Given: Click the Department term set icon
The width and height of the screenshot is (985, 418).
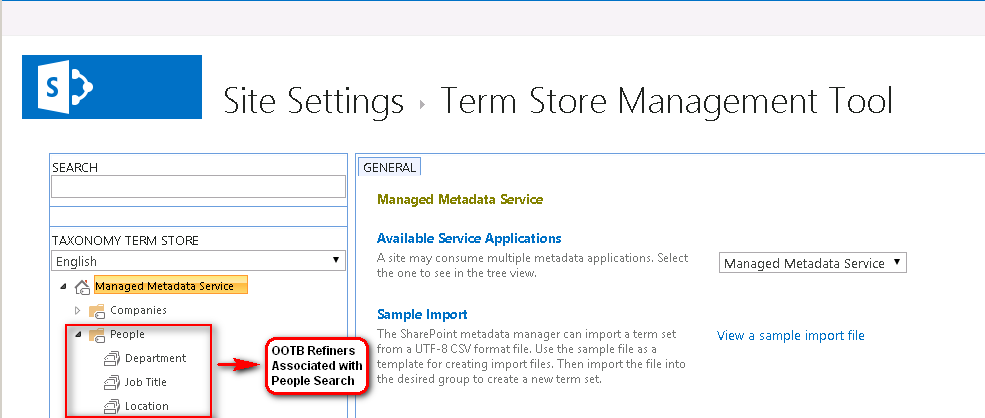Looking at the screenshot, I should (111, 359).
